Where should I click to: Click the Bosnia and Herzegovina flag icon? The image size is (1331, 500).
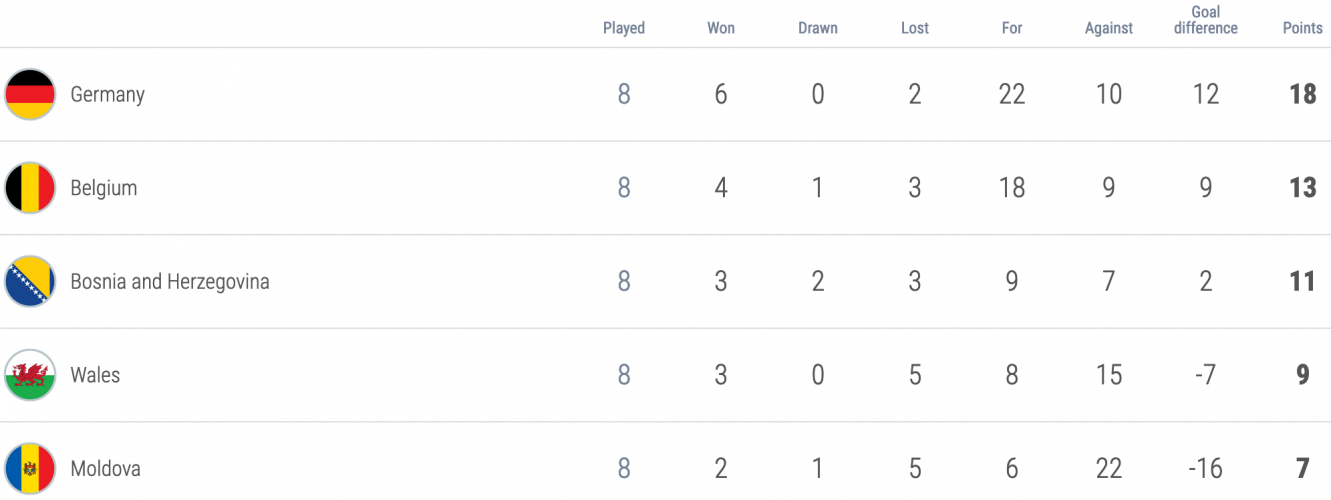coord(30,281)
